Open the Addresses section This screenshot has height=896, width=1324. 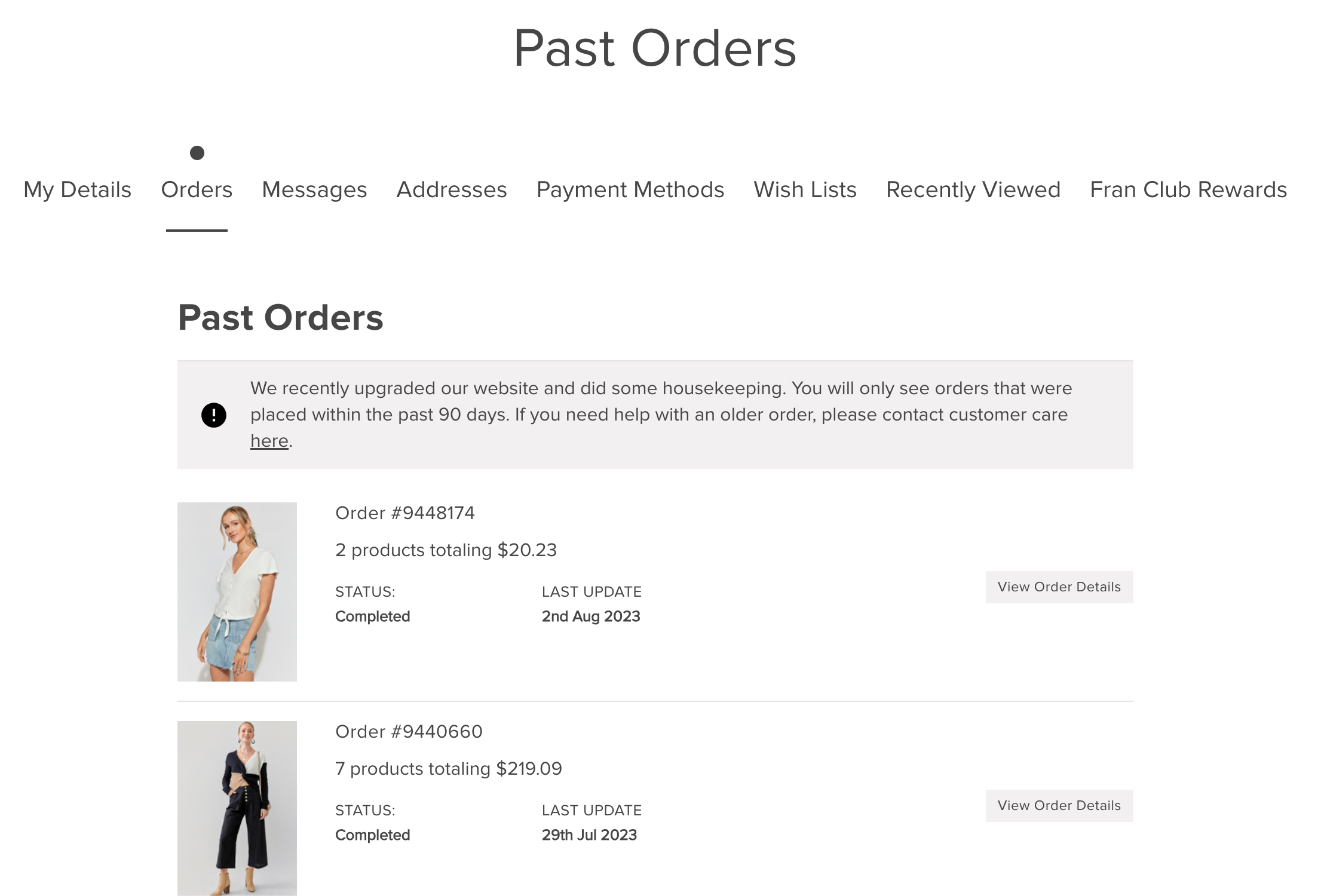pos(451,189)
